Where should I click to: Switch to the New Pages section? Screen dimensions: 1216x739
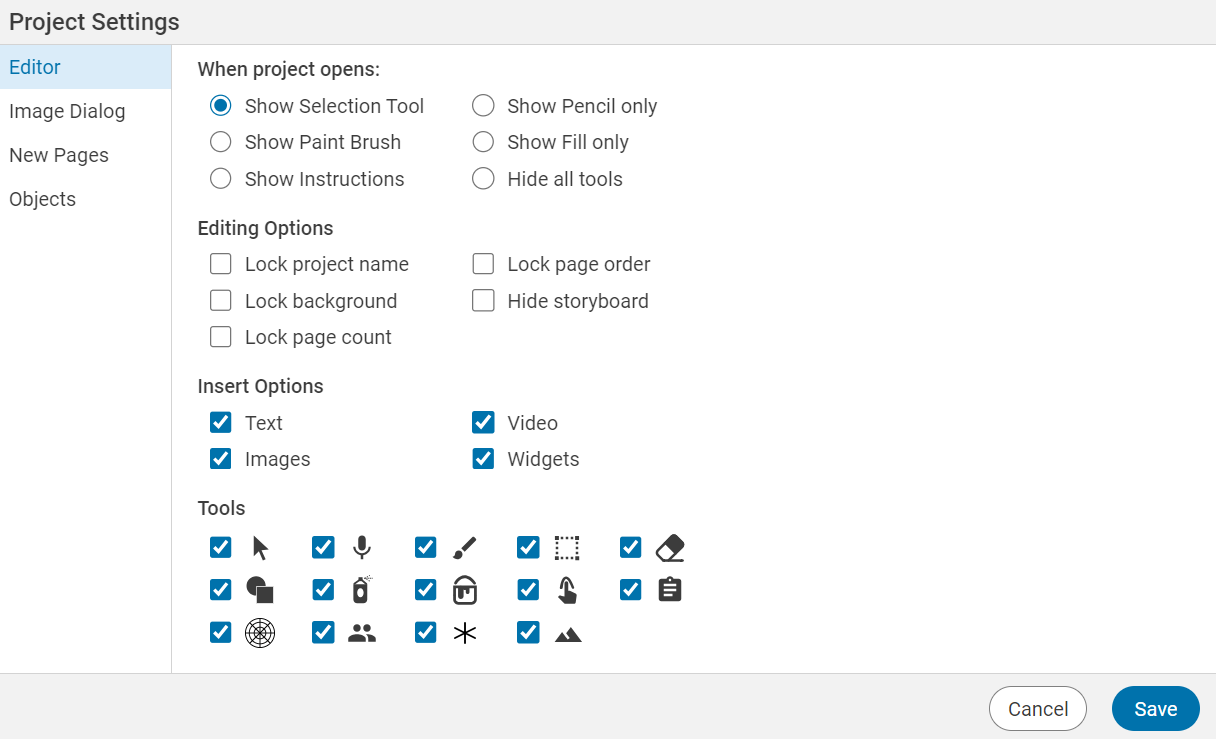pos(59,155)
